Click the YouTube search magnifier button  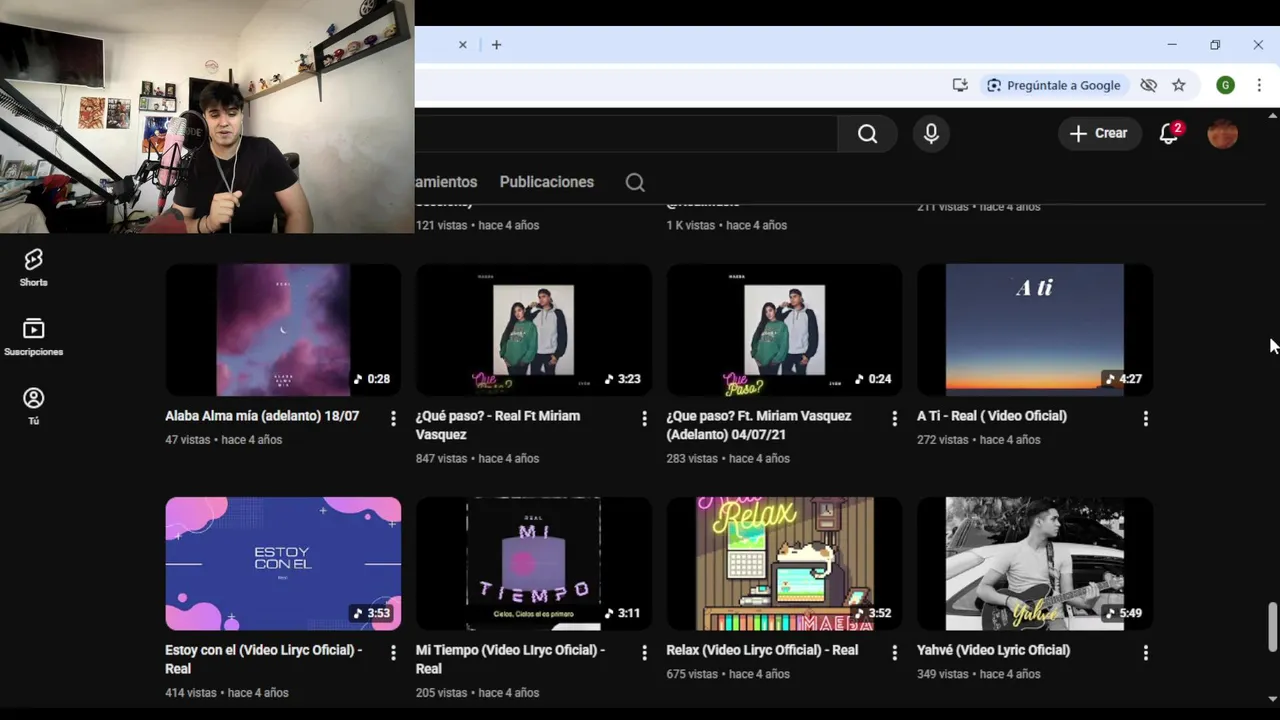pos(867,134)
